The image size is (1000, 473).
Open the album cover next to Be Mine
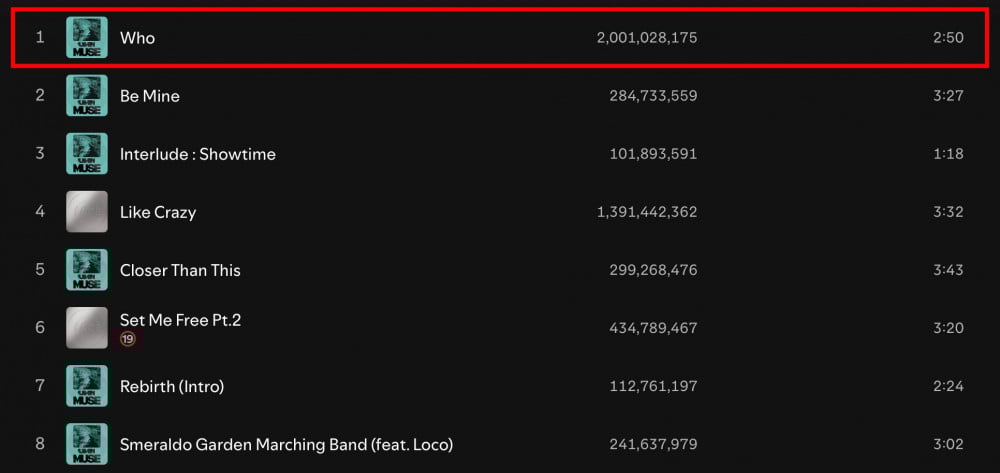pyautogui.click(x=87, y=96)
